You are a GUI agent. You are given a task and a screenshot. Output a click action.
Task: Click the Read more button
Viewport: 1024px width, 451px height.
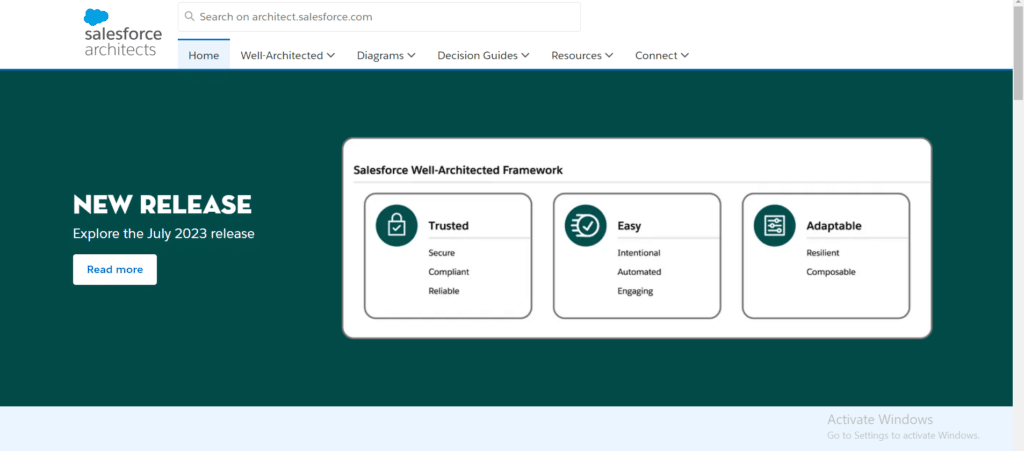coord(115,270)
